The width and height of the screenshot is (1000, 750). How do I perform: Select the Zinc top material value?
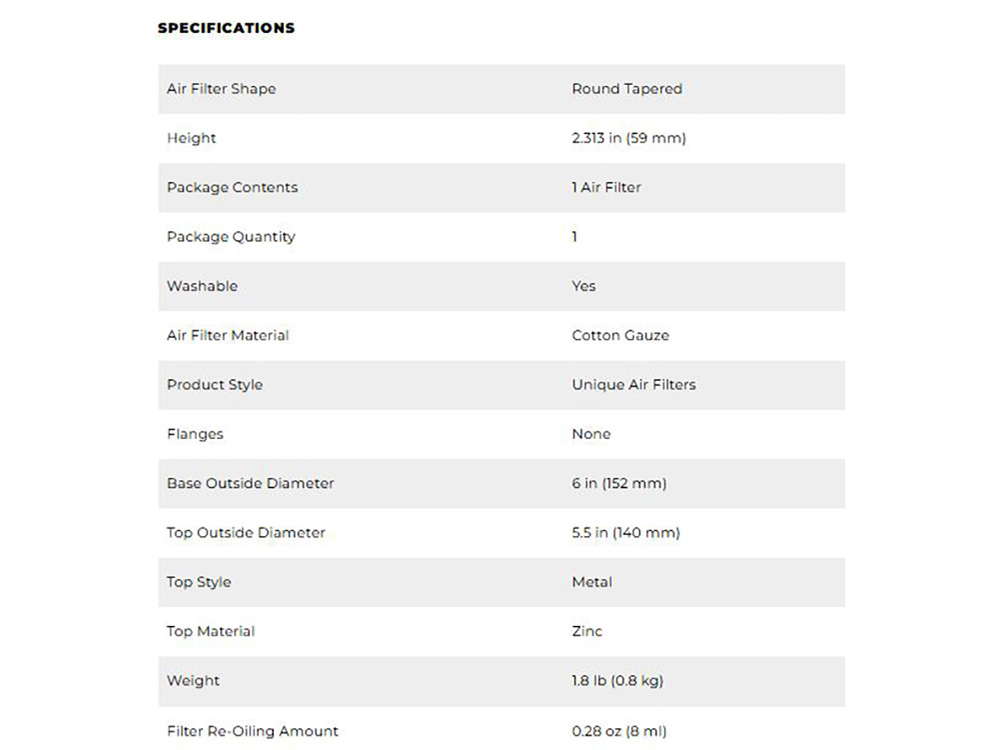587,631
